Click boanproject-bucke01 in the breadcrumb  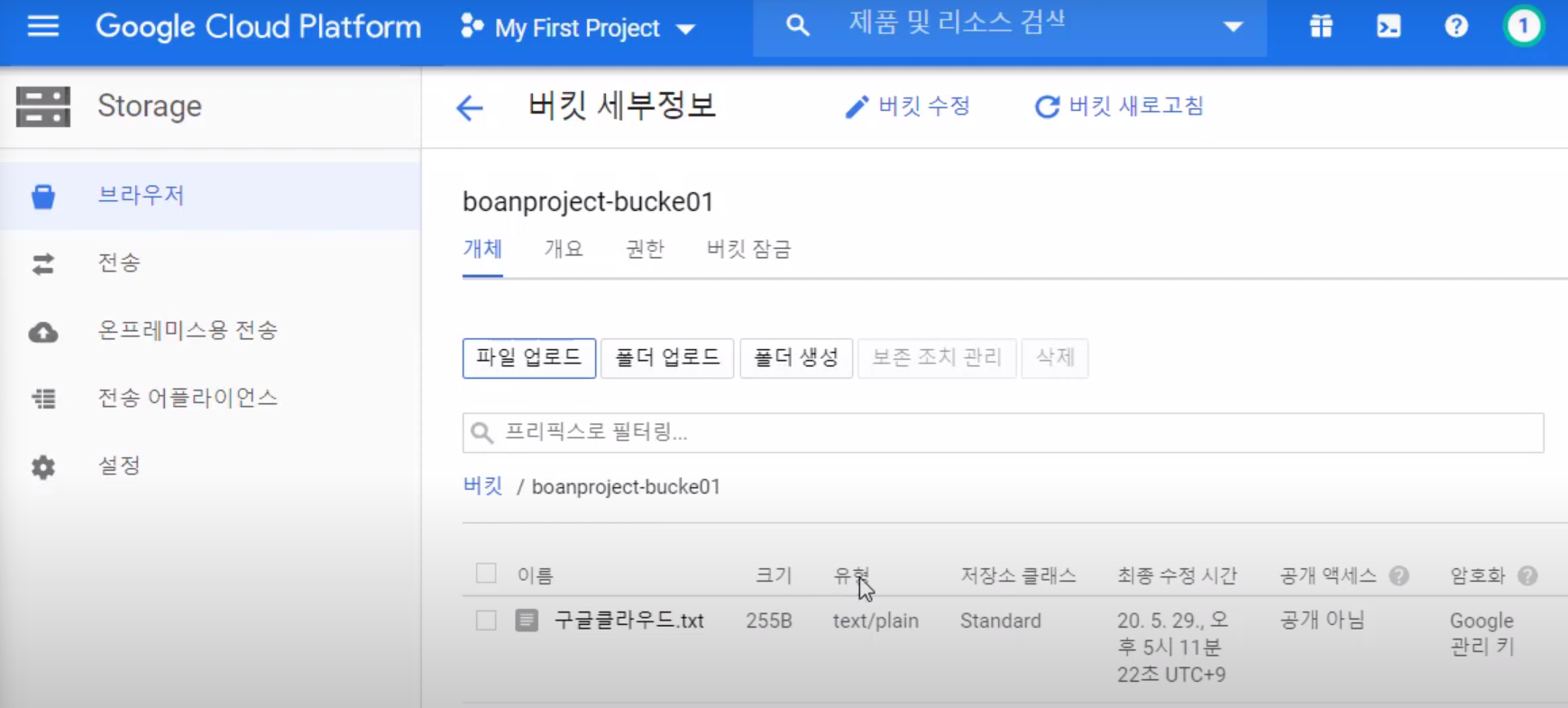click(x=626, y=487)
